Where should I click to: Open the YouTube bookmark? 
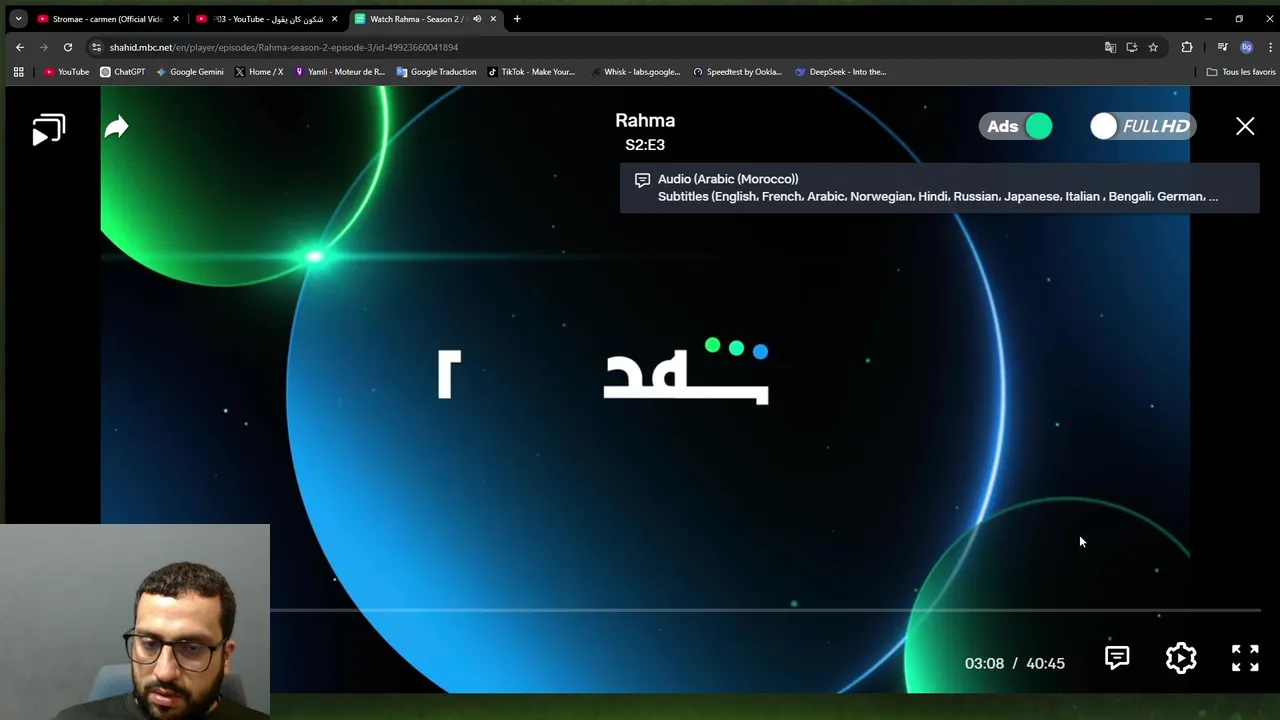click(x=67, y=72)
